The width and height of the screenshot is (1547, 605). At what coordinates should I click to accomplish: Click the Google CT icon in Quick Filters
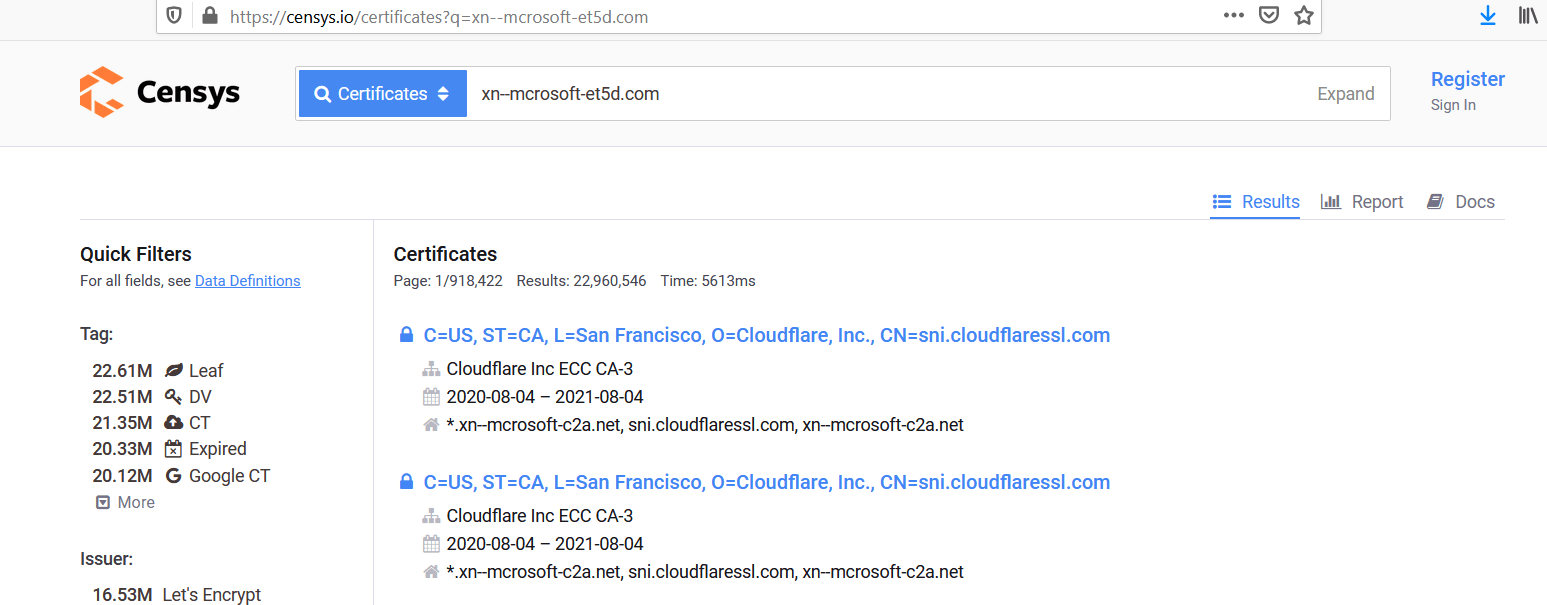(x=175, y=475)
